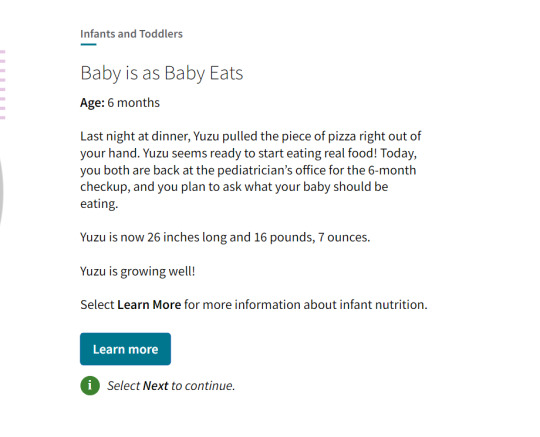Viewport: 540px width, 437px height.
Task: Click the Select Next to continue hint text
Action: pos(171,386)
